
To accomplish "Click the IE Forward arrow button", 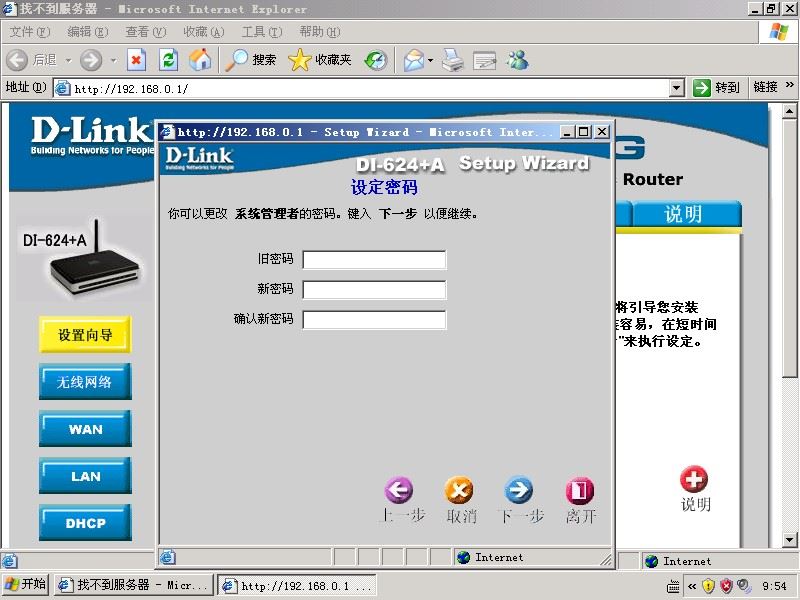I will pyautogui.click(x=91, y=60).
